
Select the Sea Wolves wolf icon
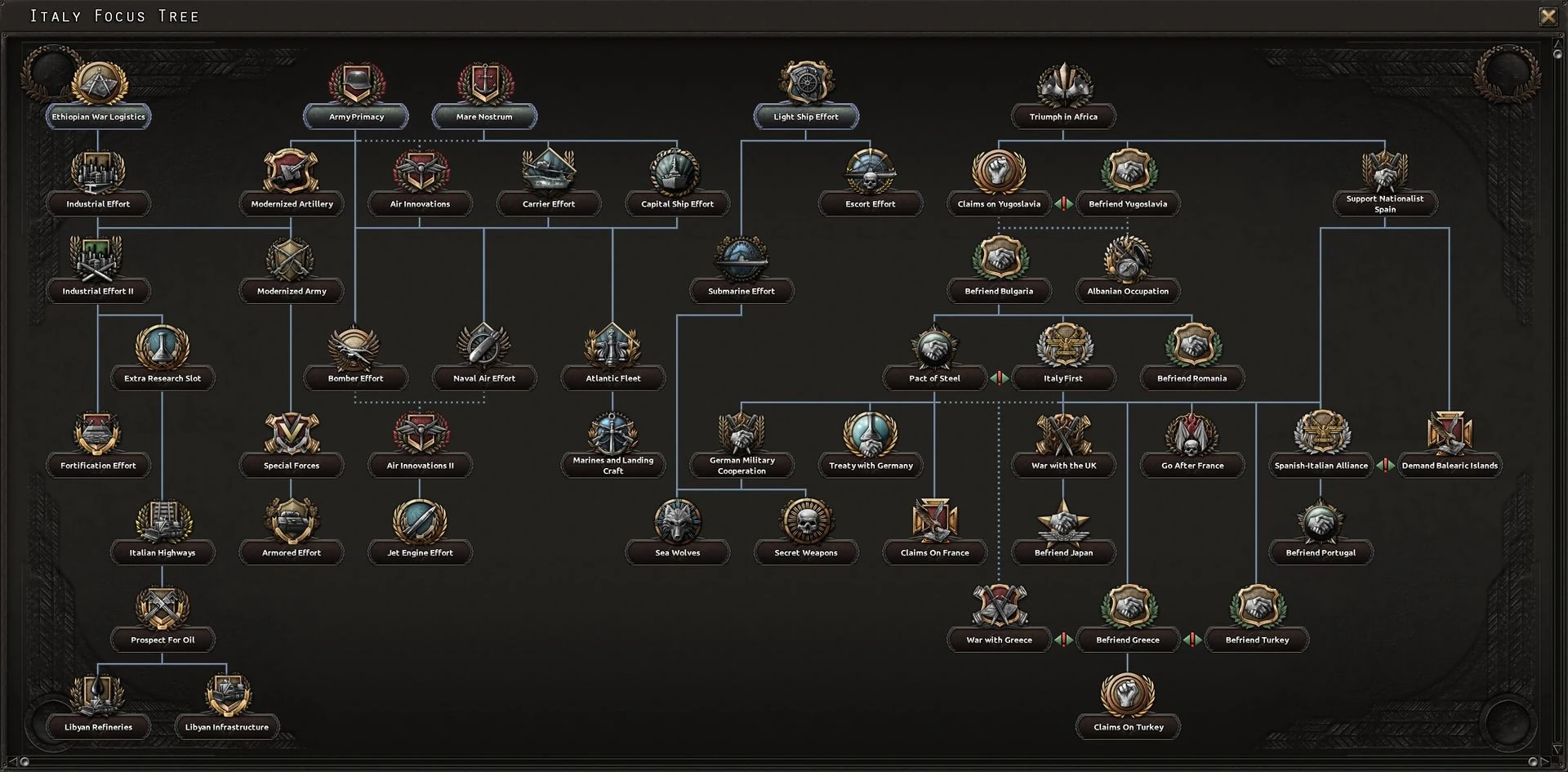click(678, 521)
